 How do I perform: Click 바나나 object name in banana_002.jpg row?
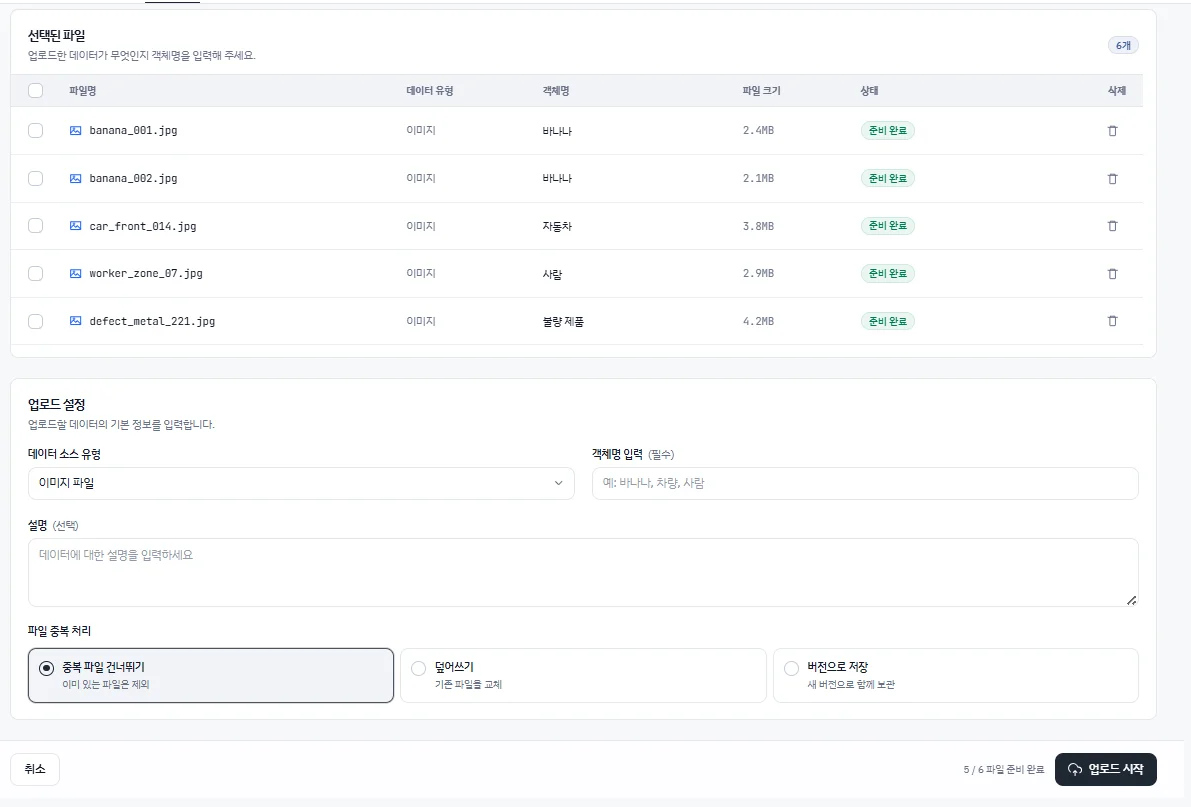557,179
